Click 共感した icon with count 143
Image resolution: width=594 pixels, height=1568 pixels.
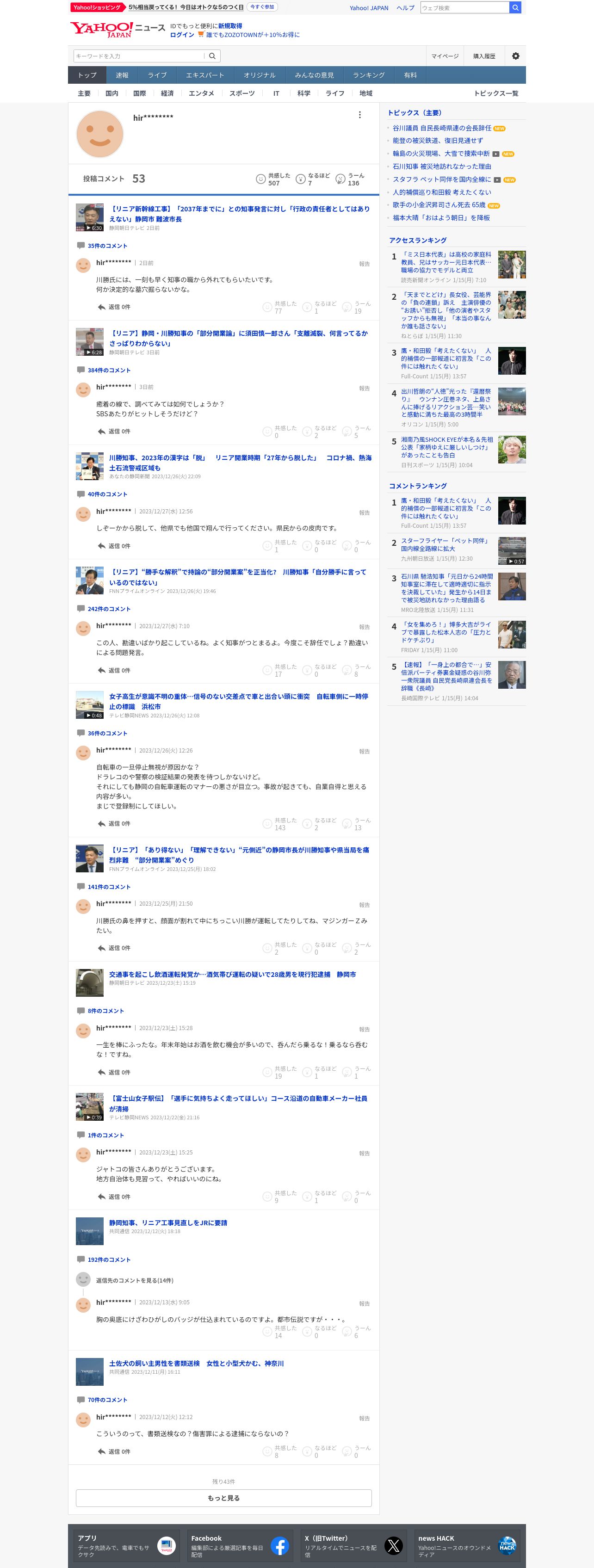[x=266, y=824]
